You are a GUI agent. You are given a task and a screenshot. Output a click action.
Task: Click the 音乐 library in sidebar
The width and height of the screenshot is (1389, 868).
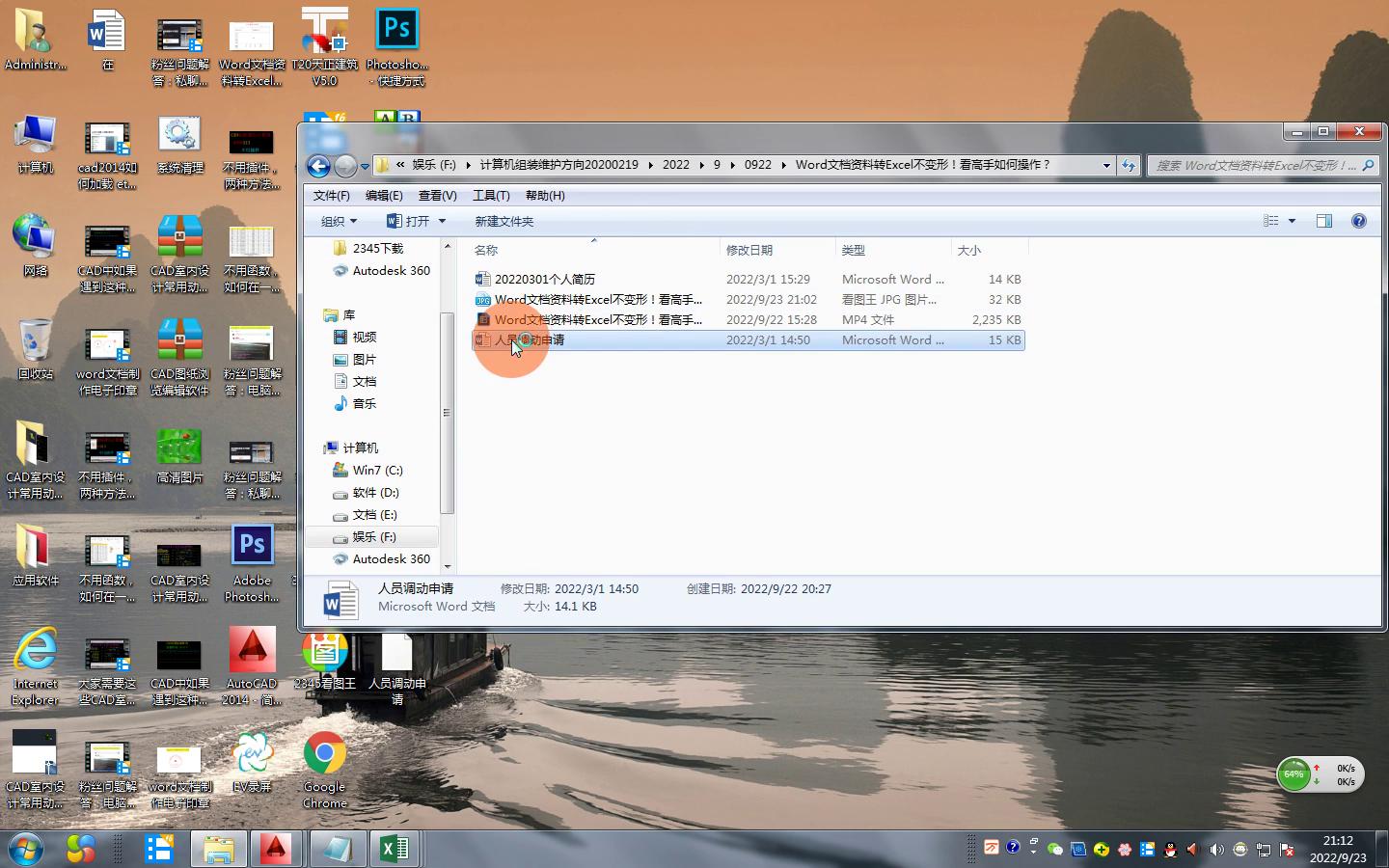point(364,403)
